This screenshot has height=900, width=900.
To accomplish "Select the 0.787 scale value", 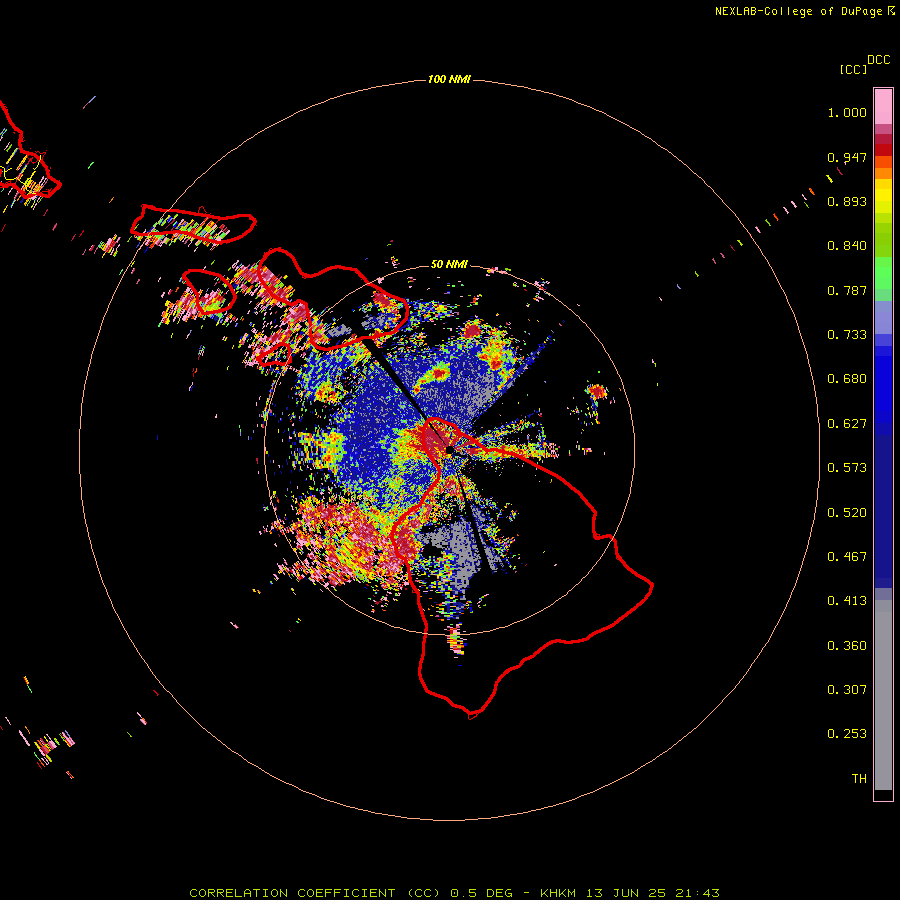I will pyautogui.click(x=847, y=290).
